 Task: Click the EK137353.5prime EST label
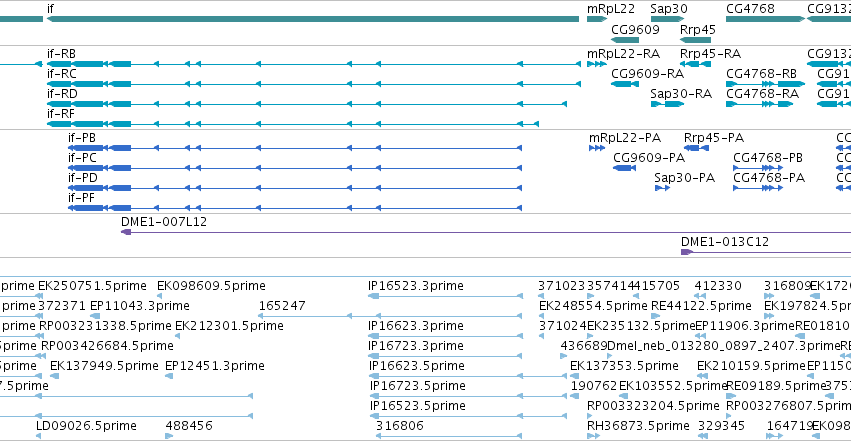[624, 366]
